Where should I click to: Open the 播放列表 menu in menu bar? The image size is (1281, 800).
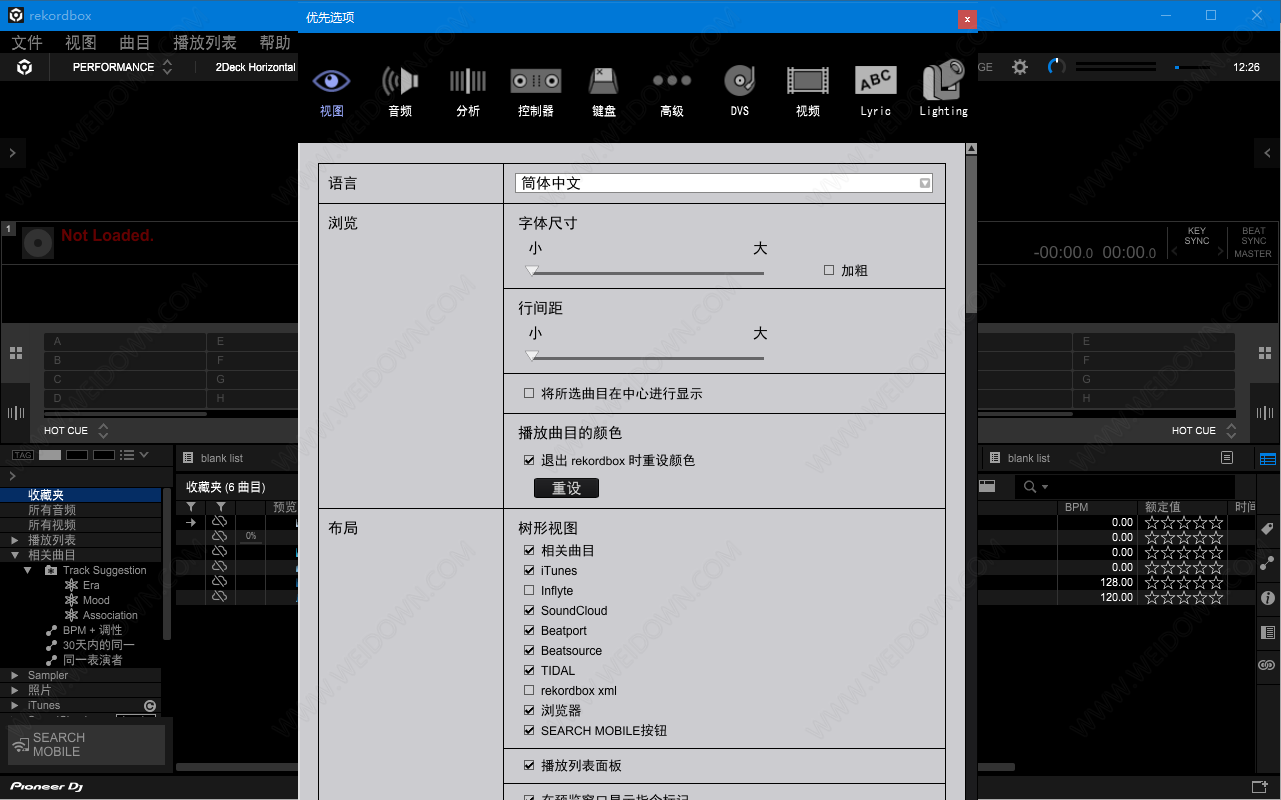pyautogui.click(x=205, y=42)
